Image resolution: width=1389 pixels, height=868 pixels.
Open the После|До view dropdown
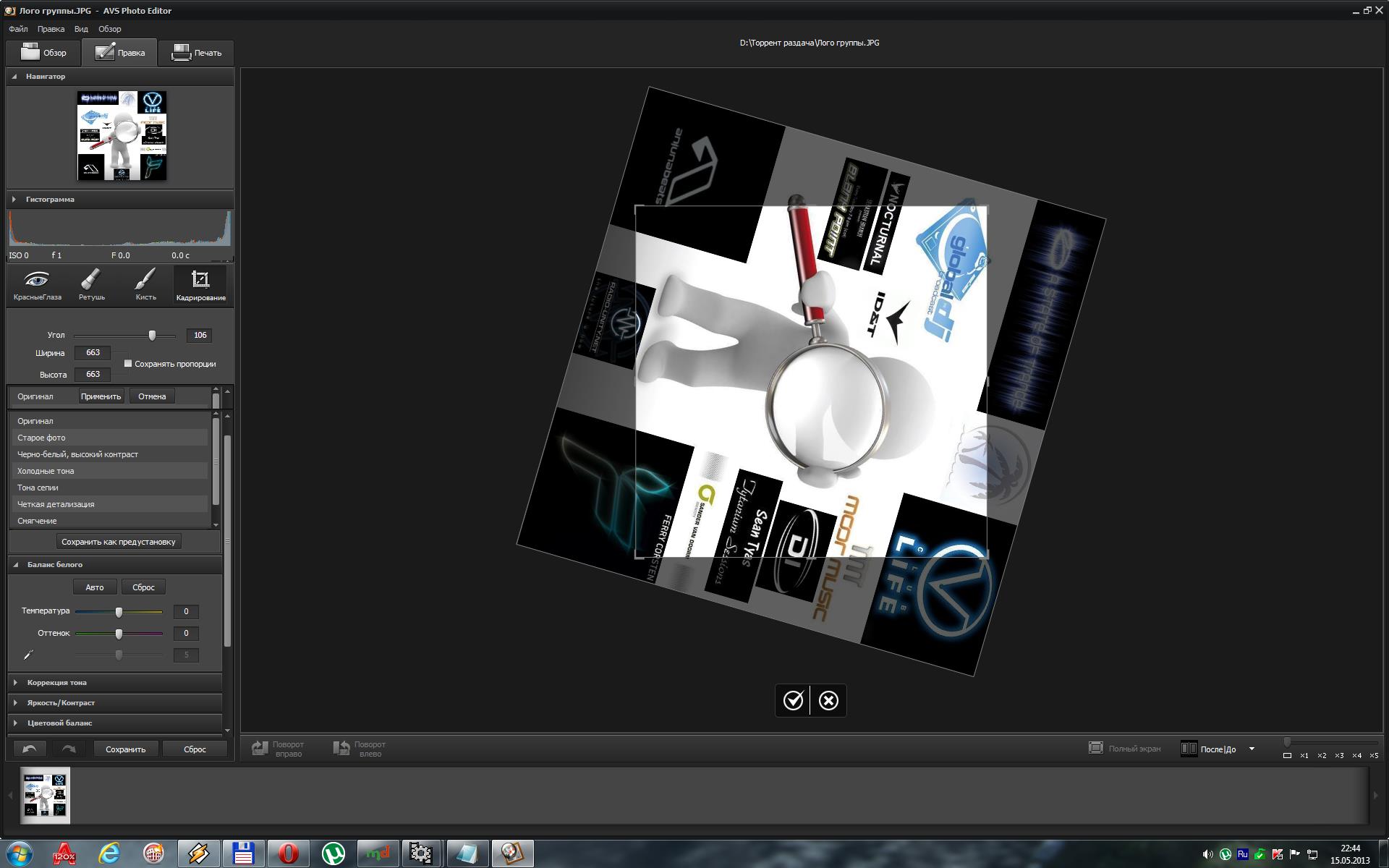pyautogui.click(x=1252, y=749)
